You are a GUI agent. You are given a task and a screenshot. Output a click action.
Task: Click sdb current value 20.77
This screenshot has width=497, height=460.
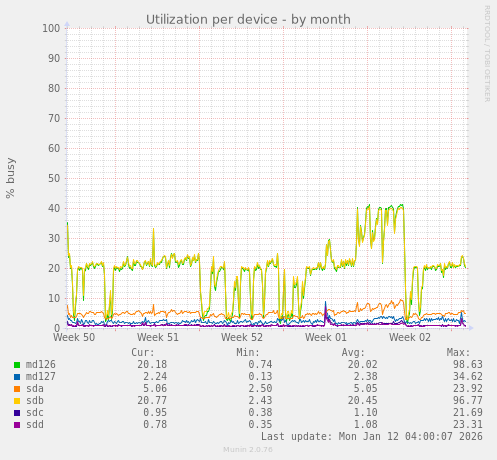click(152, 401)
